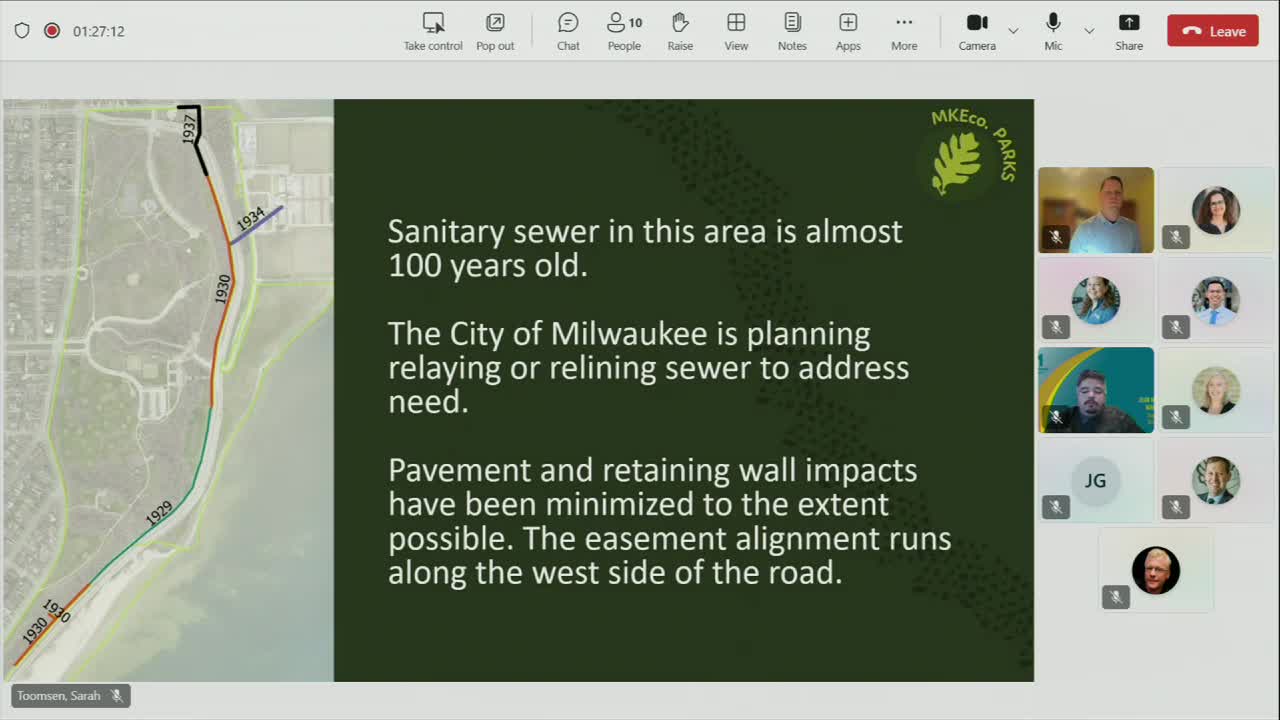Click the 01:27:12 meeting timer
Image resolution: width=1280 pixels, height=720 pixels.
(99, 31)
